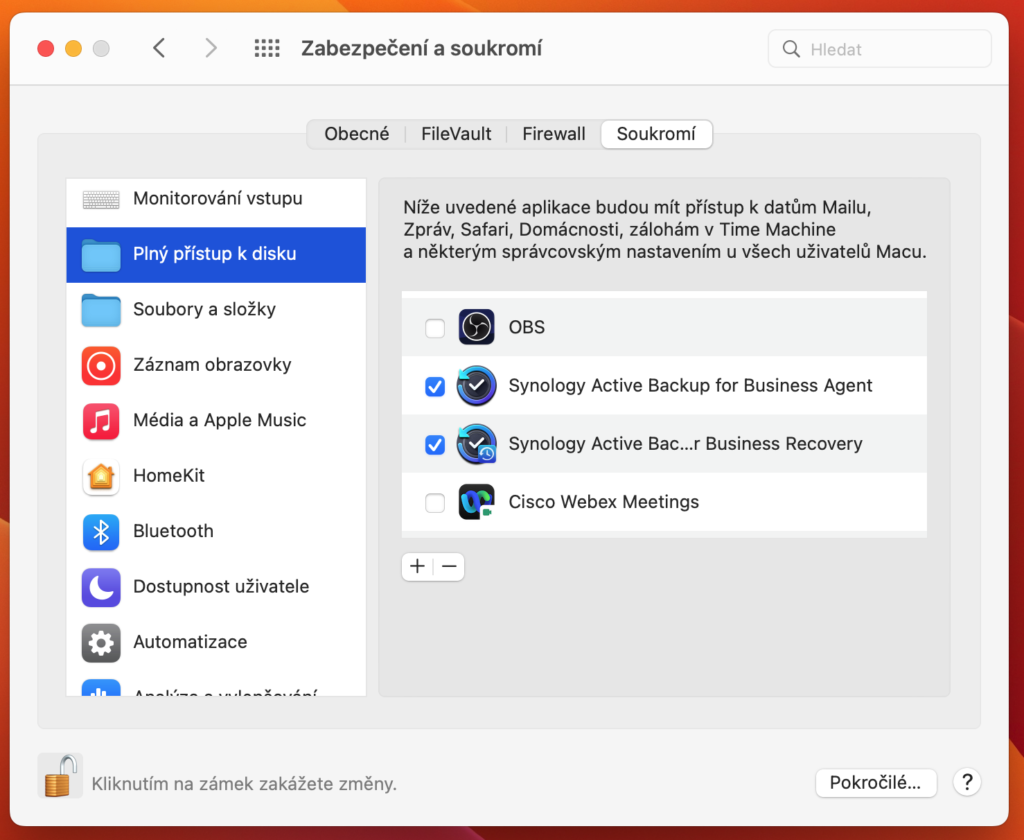1024x840 pixels.
Task: Switch to the FileVault tab
Action: click(x=456, y=134)
